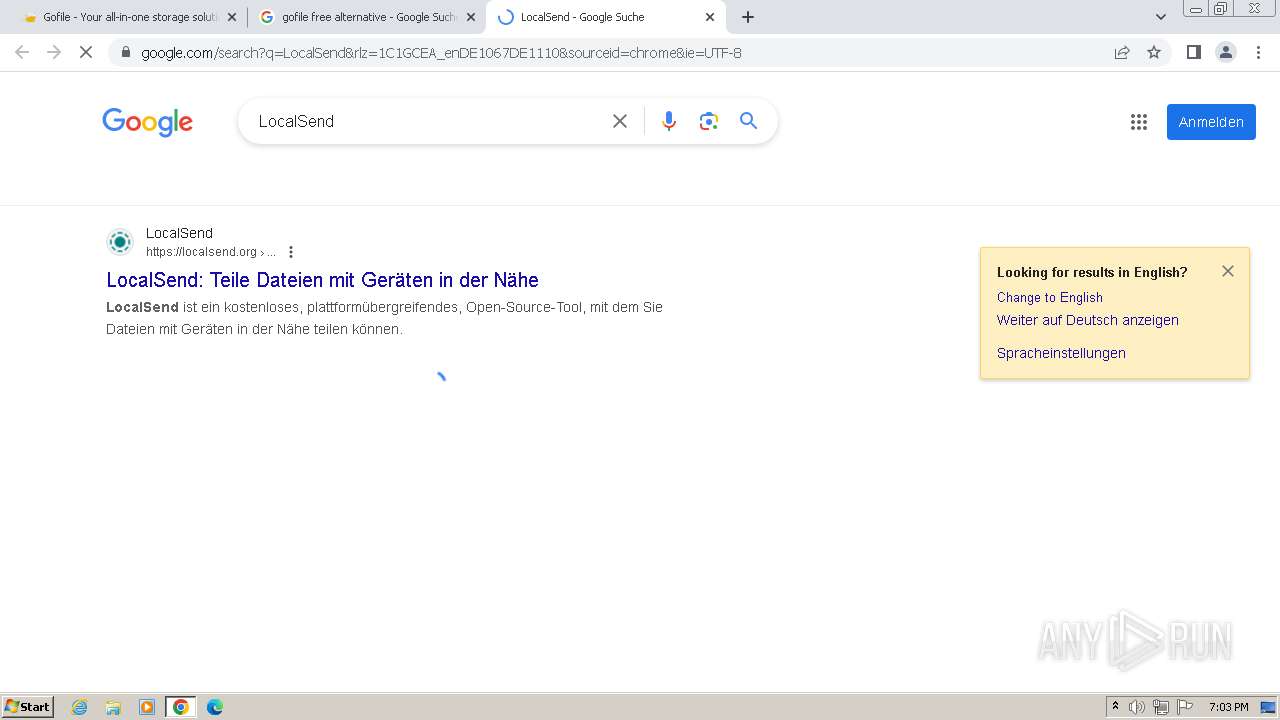Close the Gofile tab
The image size is (1280, 720).
[232, 17]
